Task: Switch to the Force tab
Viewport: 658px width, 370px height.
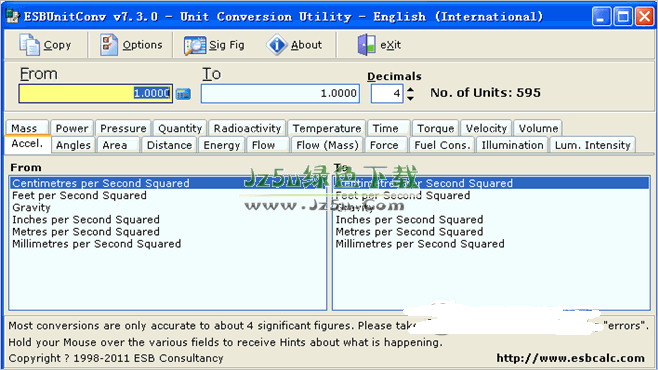Action: [x=386, y=145]
